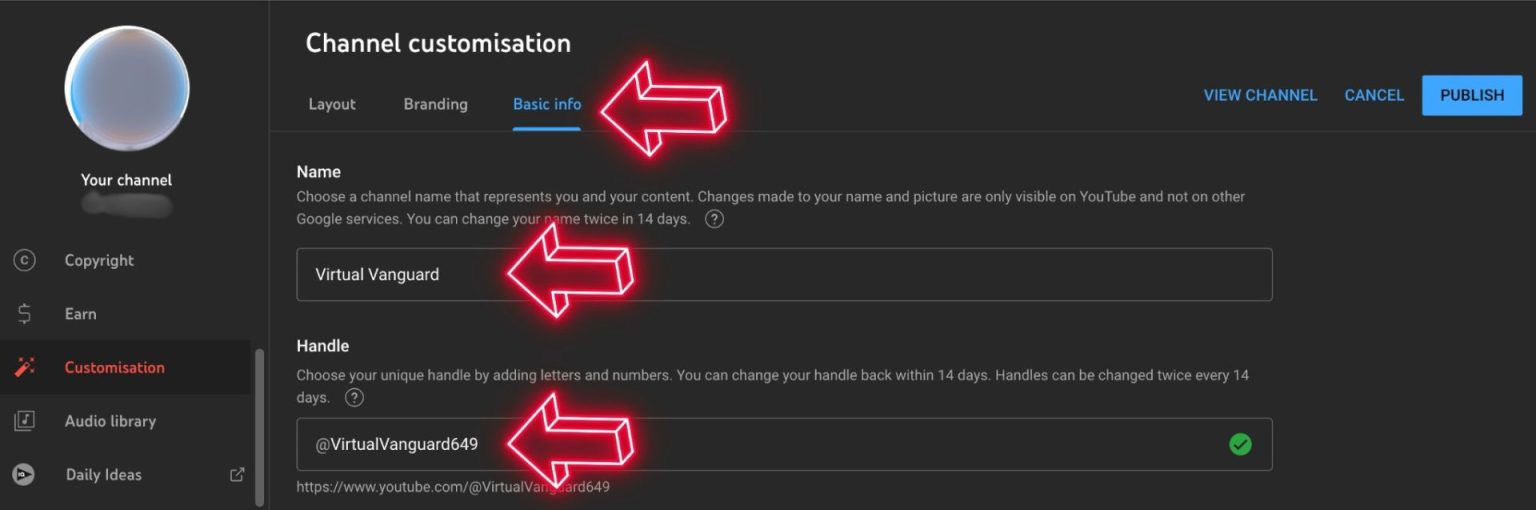Click the Earn dollar sign icon
This screenshot has width=1536, height=510.
coord(24,314)
